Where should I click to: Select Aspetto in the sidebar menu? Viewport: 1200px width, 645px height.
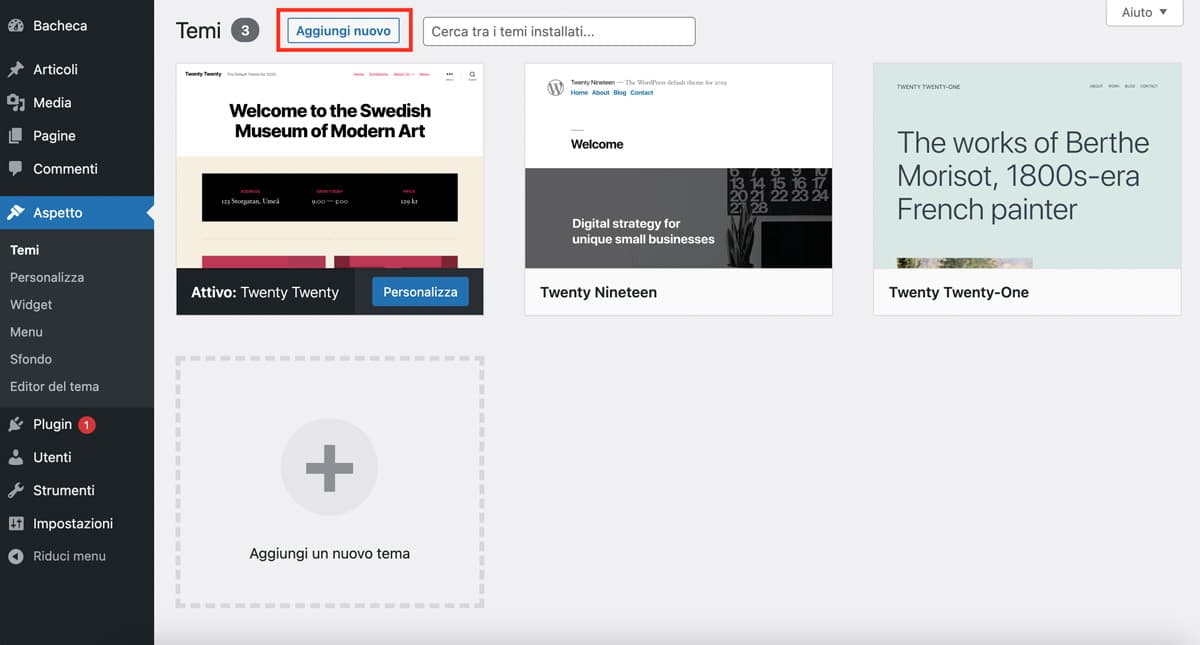tap(77, 213)
